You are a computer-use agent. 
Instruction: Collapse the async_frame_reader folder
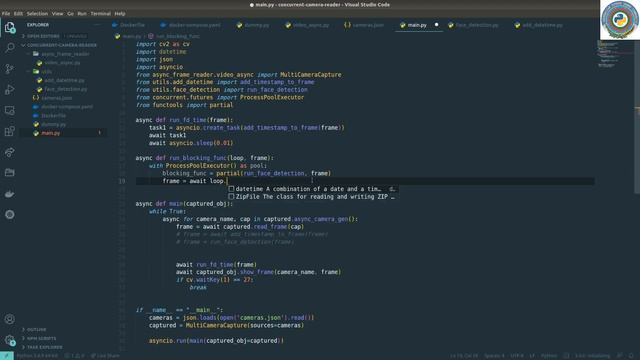[x=29, y=54]
